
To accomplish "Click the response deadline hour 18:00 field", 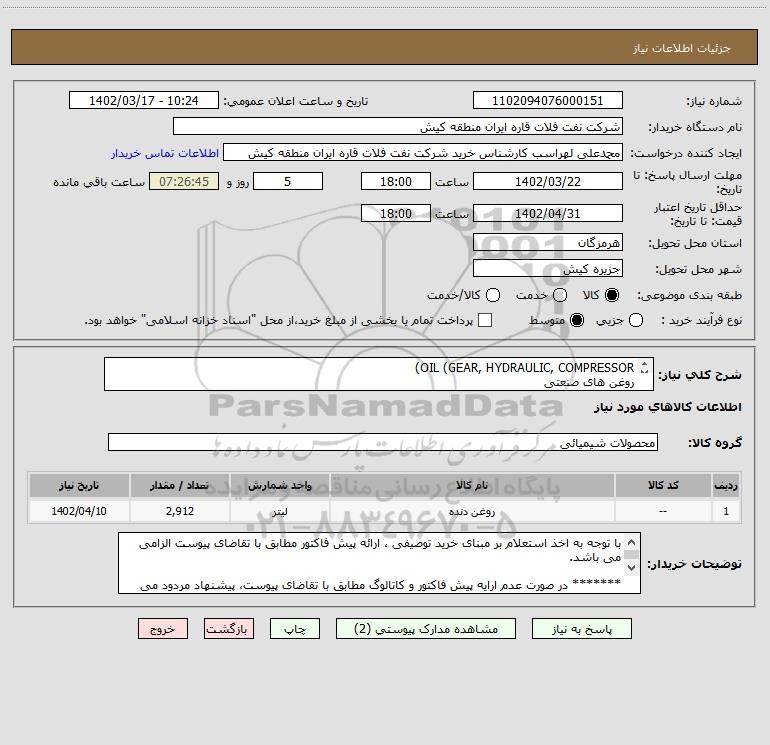I will pyautogui.click(x=396, y=181).
